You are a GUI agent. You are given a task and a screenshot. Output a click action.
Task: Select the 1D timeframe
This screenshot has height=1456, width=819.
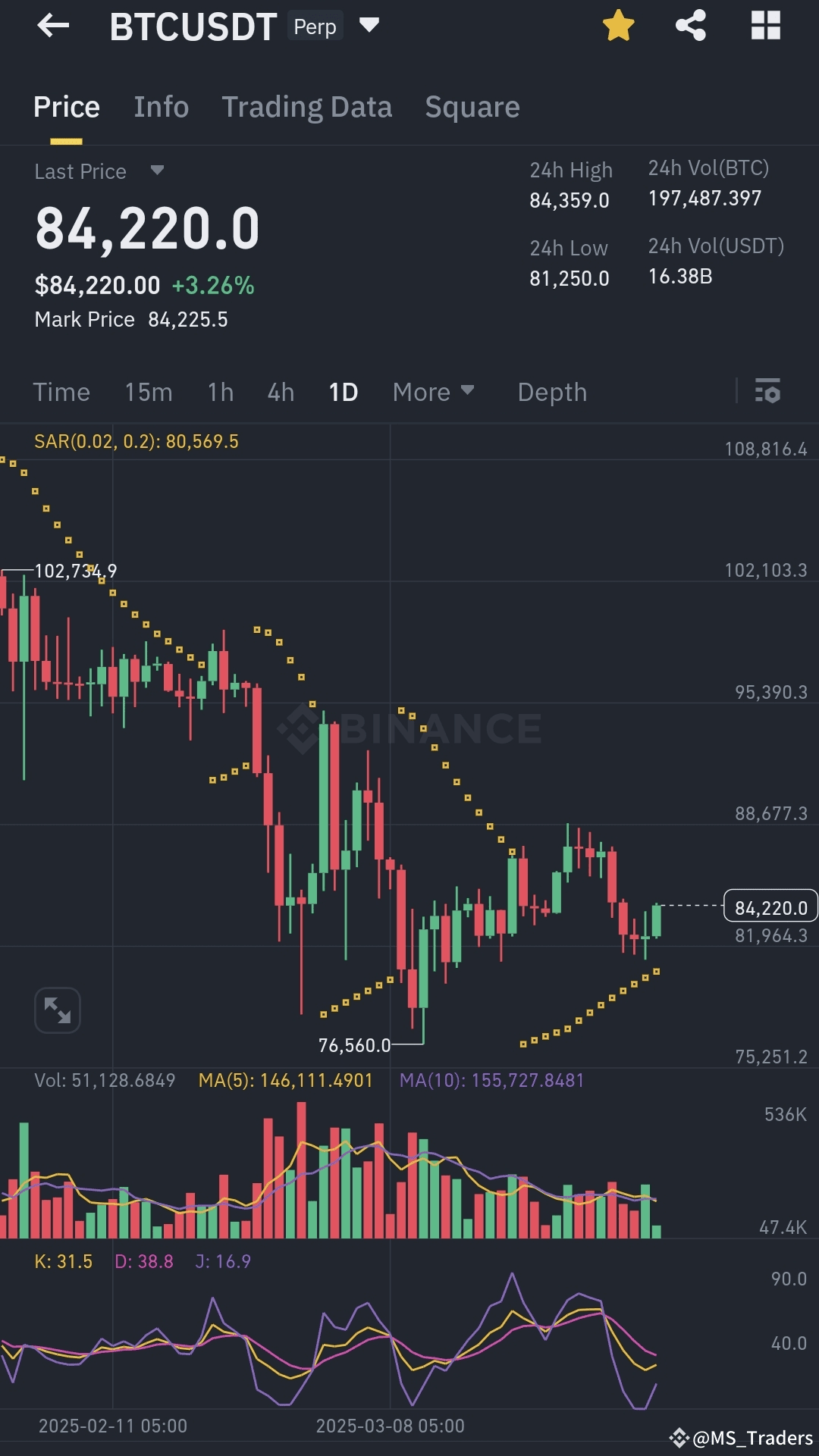(341, 392)
